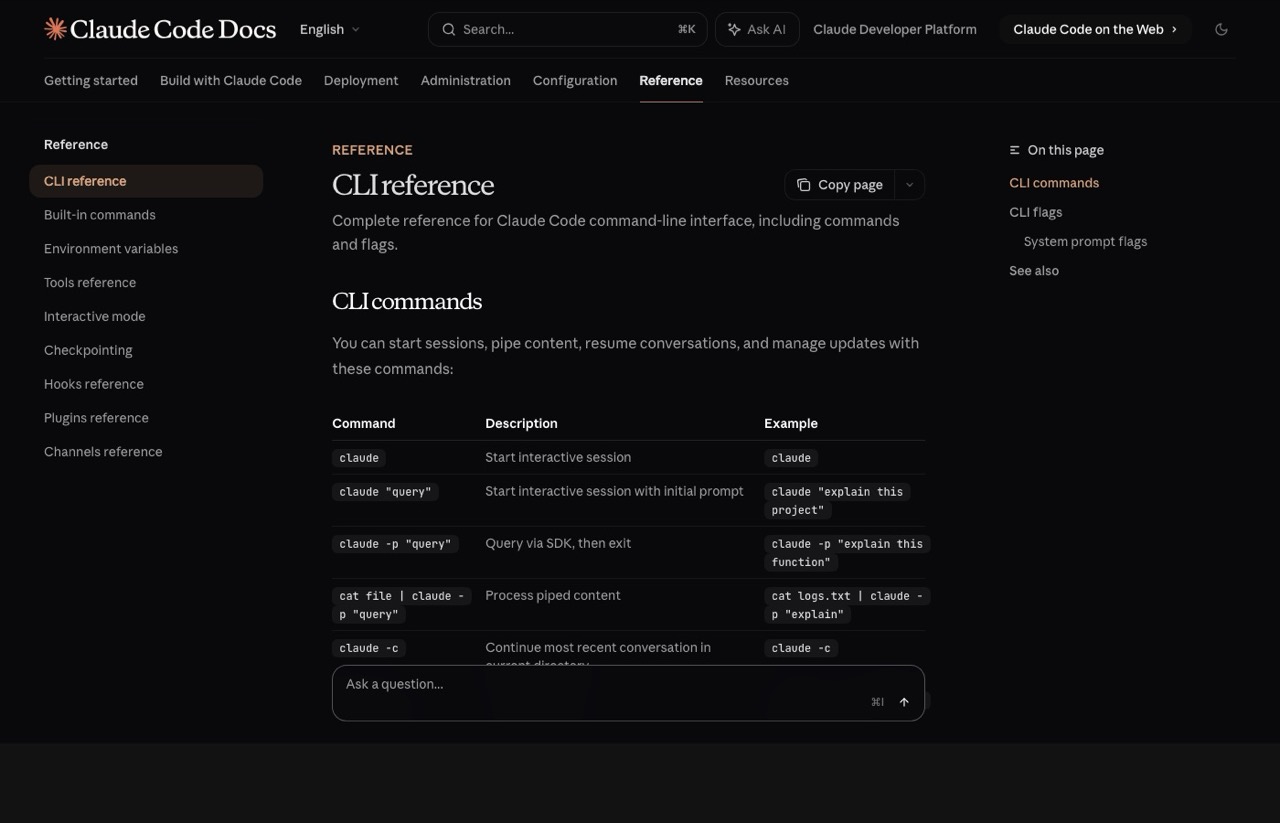Open Claude Developer Platform link
1280x823 pixels.
pyautogui.click(x=895, y=29)
